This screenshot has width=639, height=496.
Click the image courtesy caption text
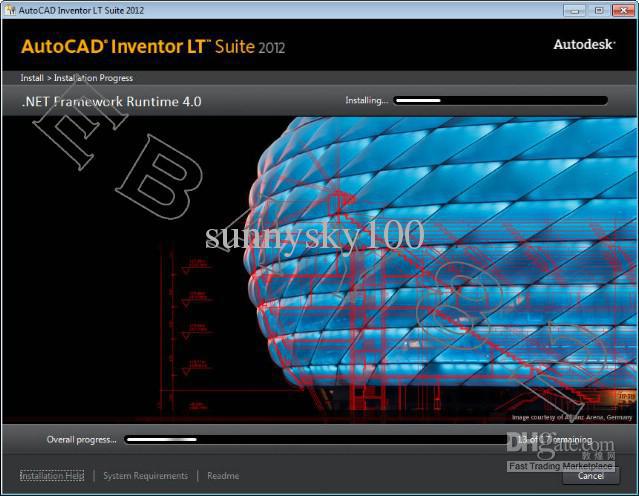(572, 417)
